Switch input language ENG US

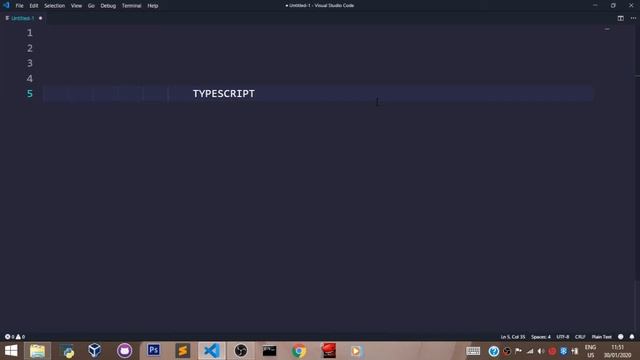click(x=590, y=351)
